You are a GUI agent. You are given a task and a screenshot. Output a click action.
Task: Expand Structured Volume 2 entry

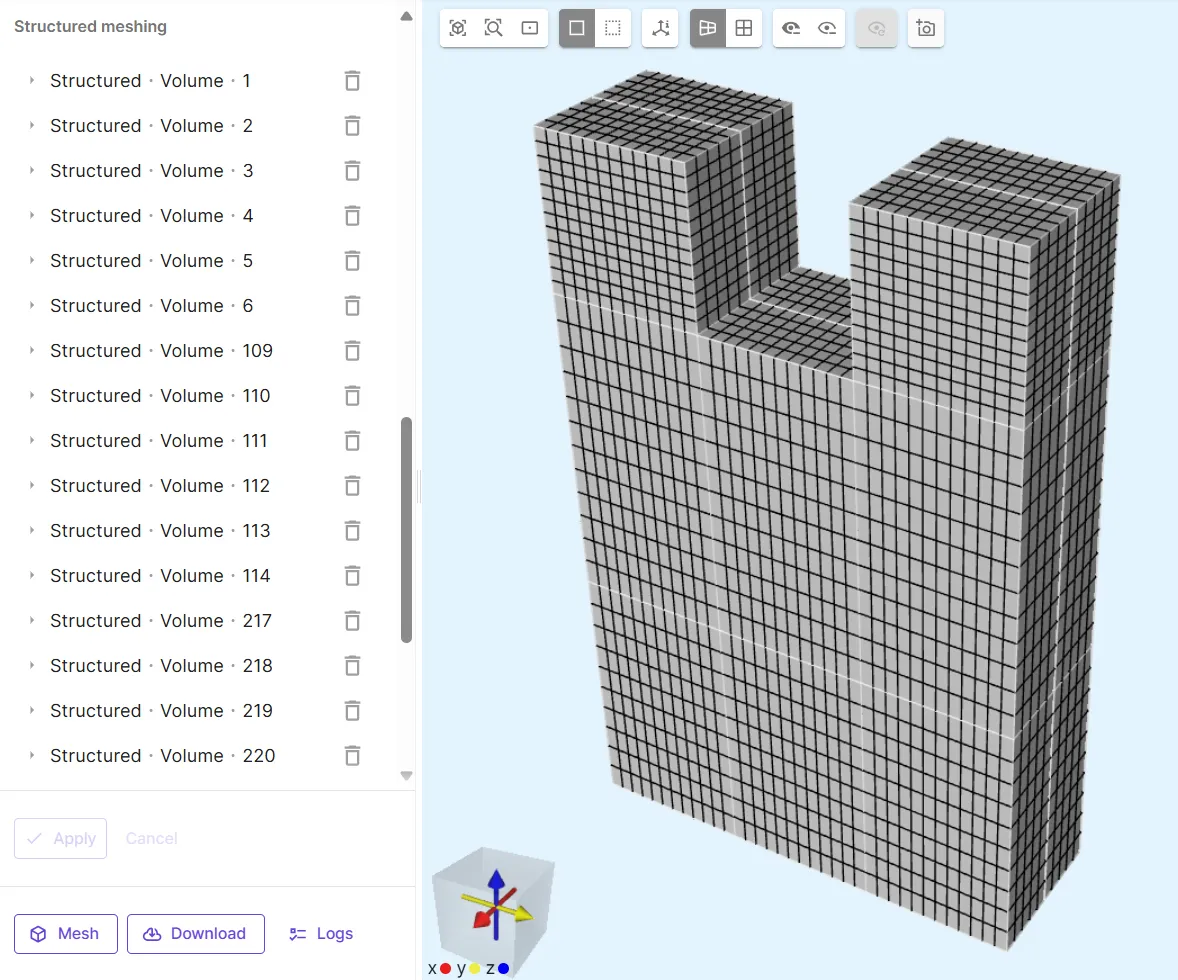tap(32, 126)
